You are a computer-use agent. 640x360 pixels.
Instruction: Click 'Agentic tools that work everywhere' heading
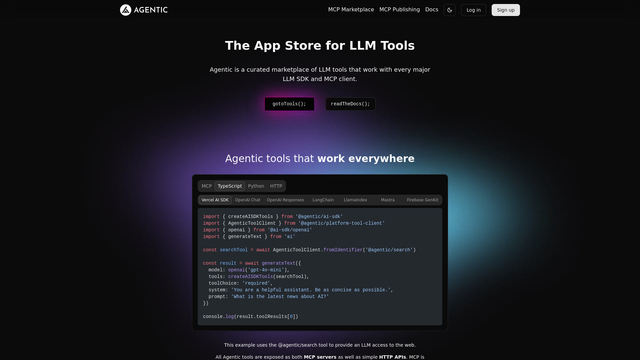click(320, 158)
